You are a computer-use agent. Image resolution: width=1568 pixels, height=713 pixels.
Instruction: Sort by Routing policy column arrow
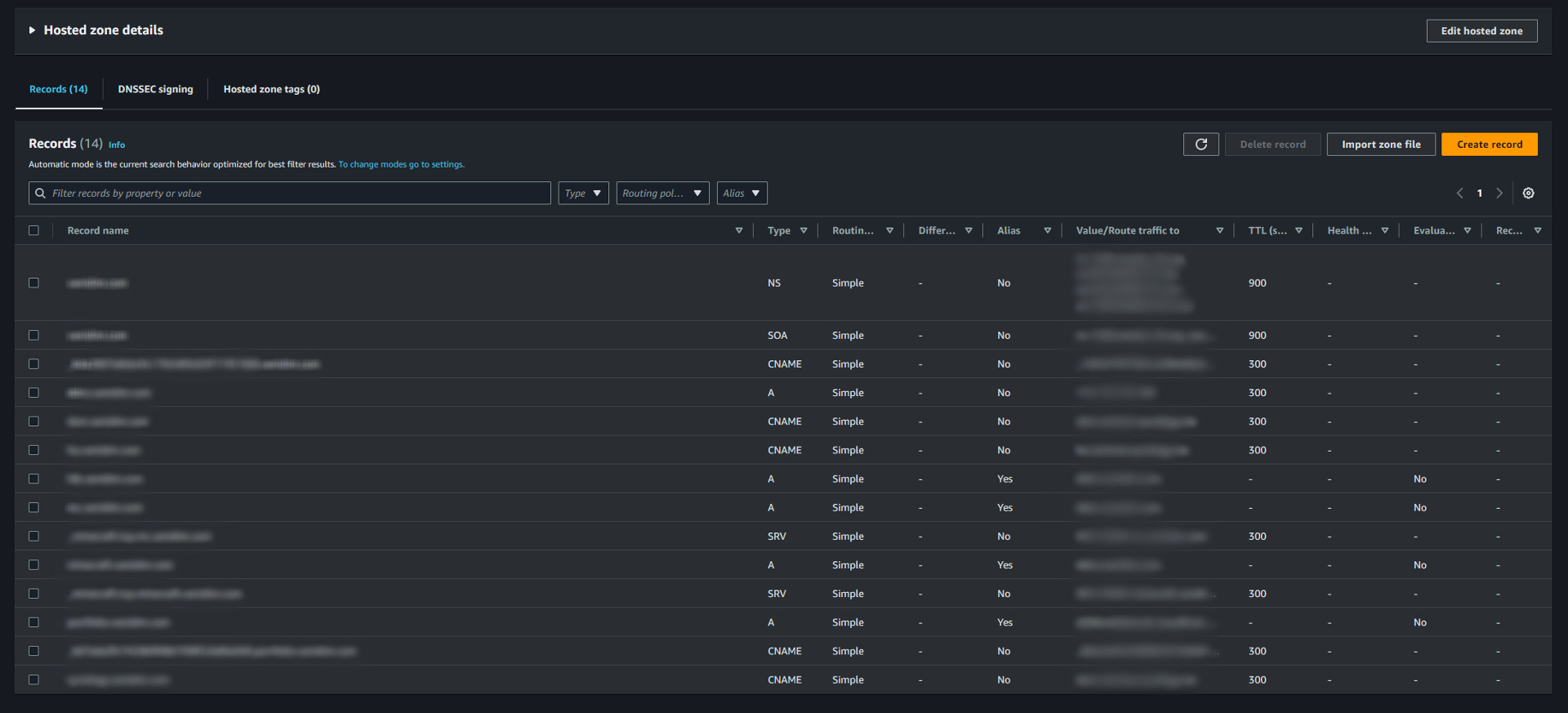pyautogui.click(x=889, y=231)
